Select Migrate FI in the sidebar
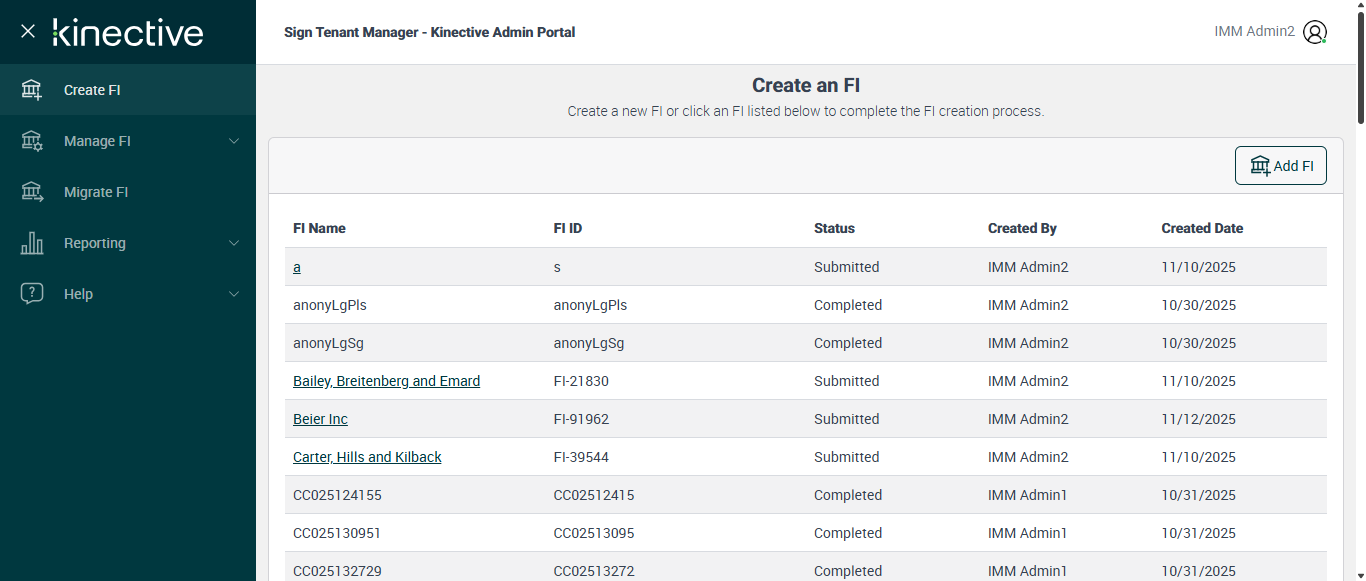Viewport: 1366px width, 581px height. [96, 192]
